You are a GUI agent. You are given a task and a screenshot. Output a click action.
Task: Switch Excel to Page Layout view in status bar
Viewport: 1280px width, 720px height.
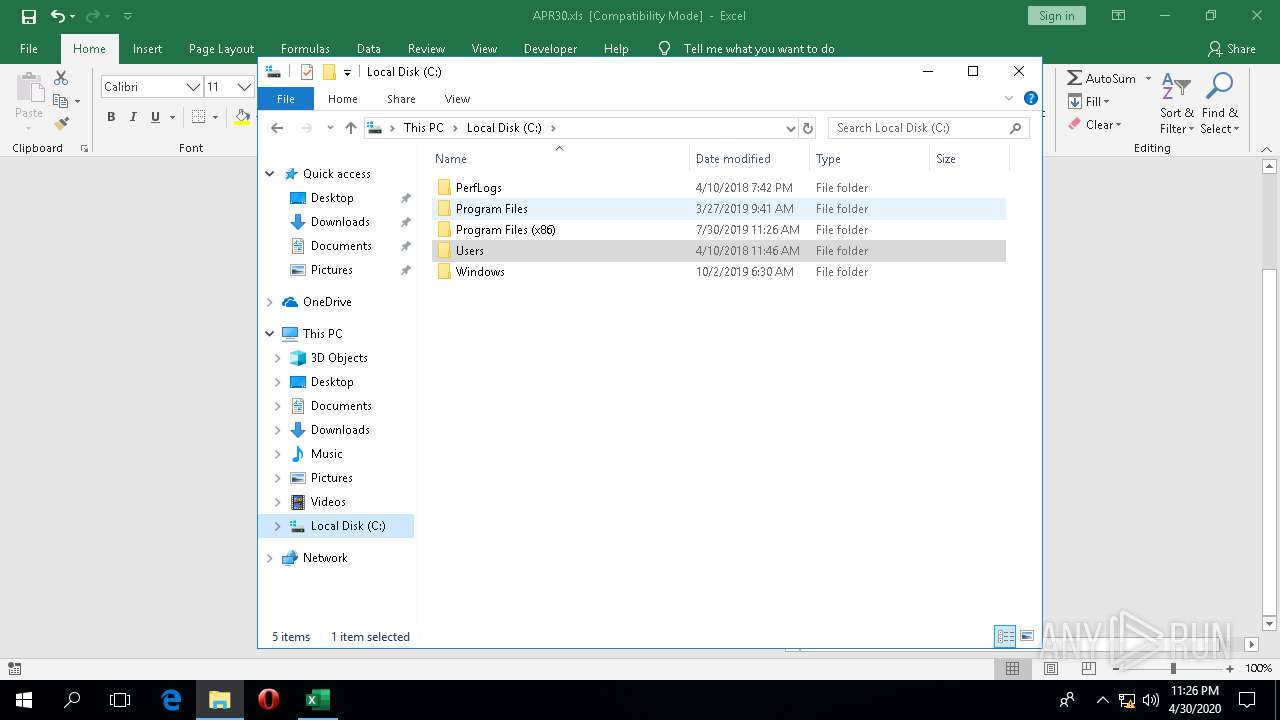pos(1050,669)
